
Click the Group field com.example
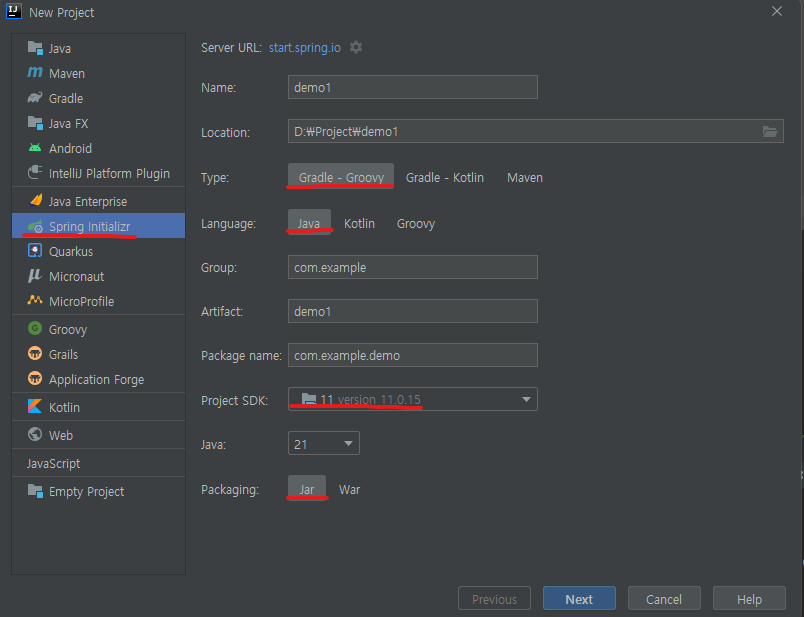413,267
